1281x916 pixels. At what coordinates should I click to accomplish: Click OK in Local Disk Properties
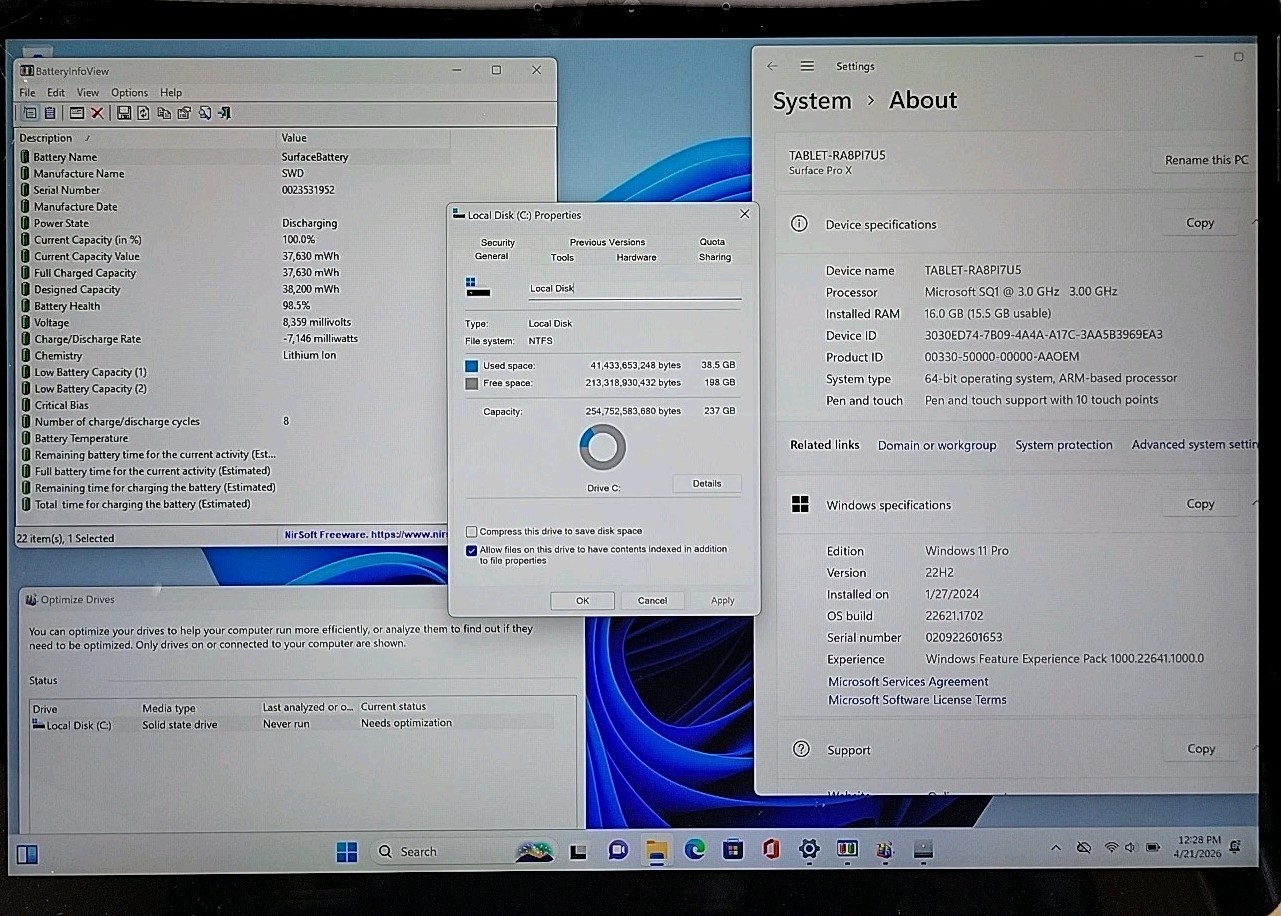[x=582, y=601]
